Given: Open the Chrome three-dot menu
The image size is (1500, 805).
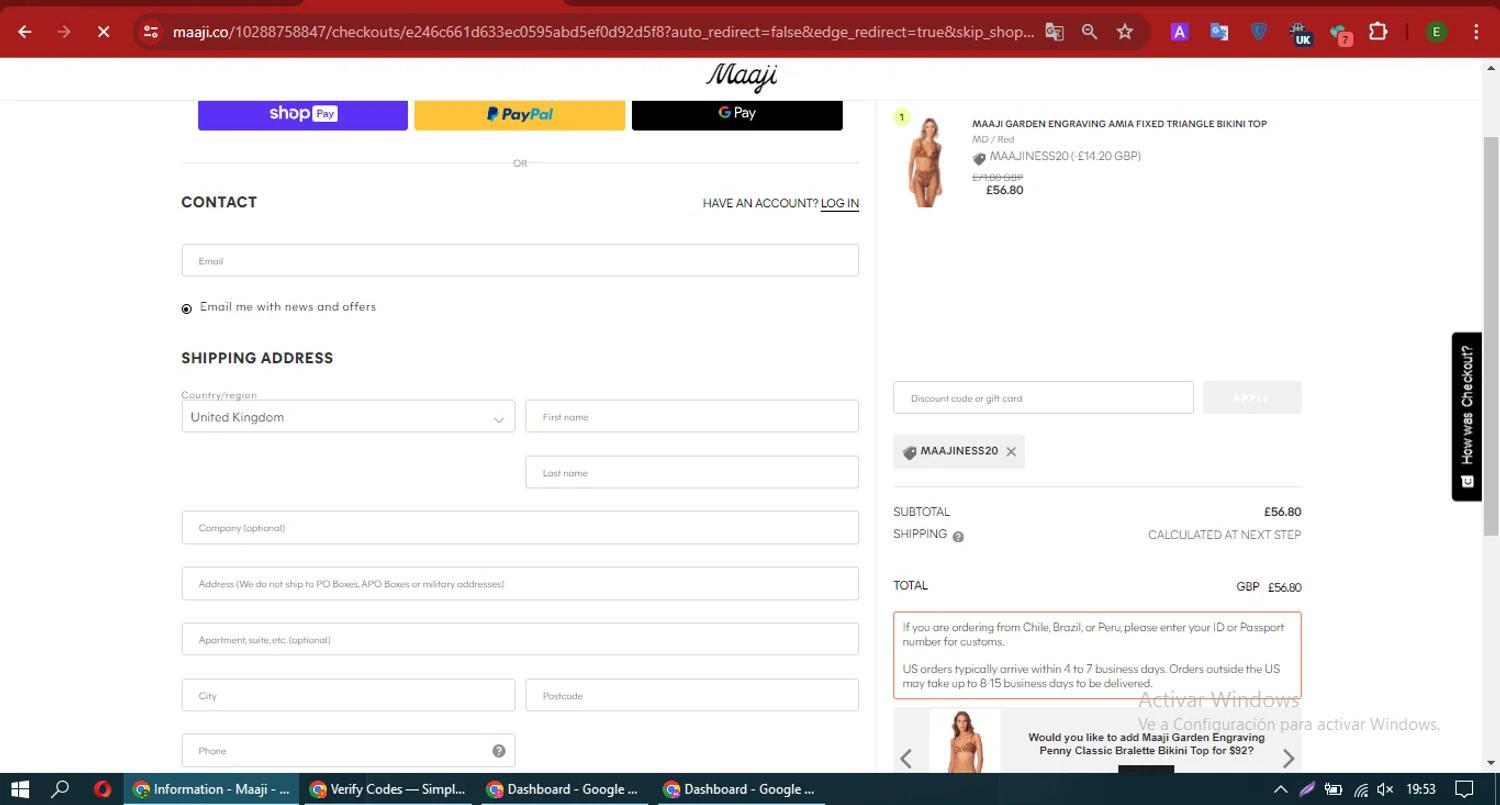Looking at the screenshot, I should click(1476, 32).
